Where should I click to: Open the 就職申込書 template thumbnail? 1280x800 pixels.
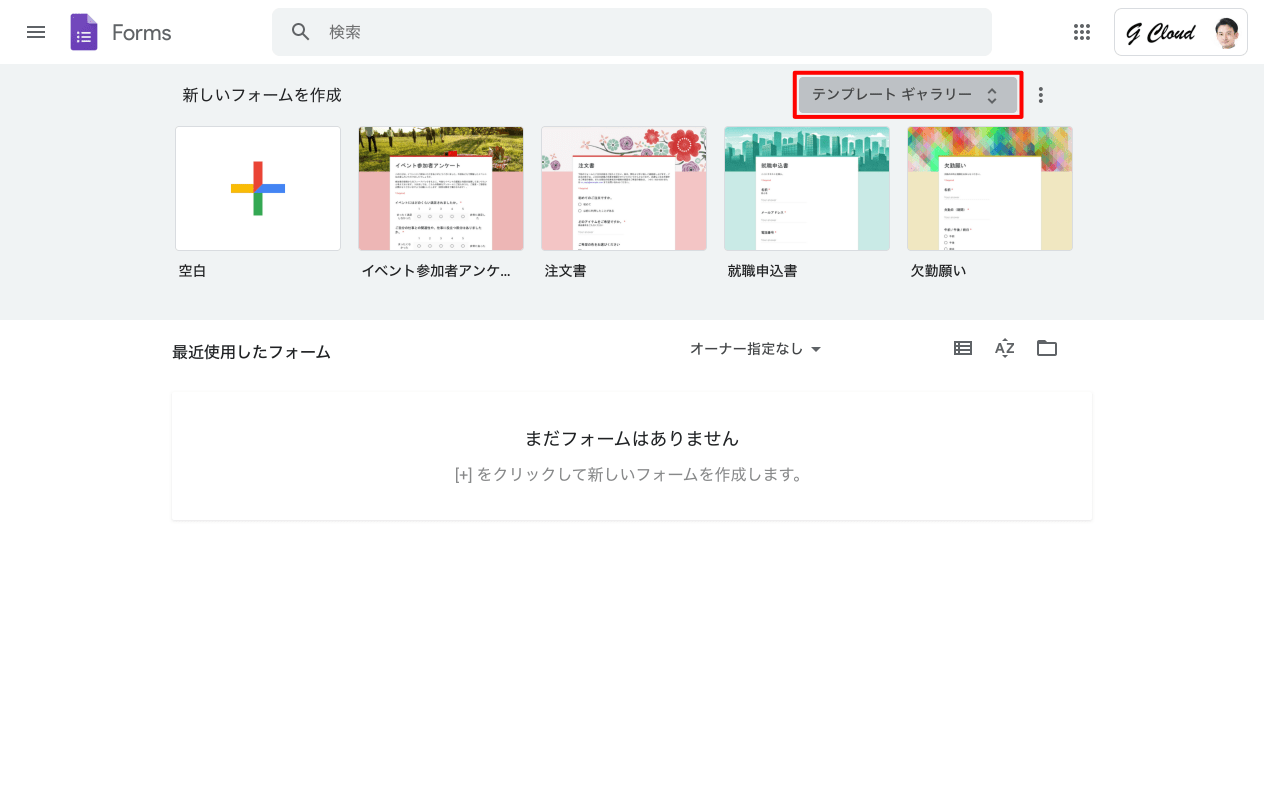coord(807,188)
